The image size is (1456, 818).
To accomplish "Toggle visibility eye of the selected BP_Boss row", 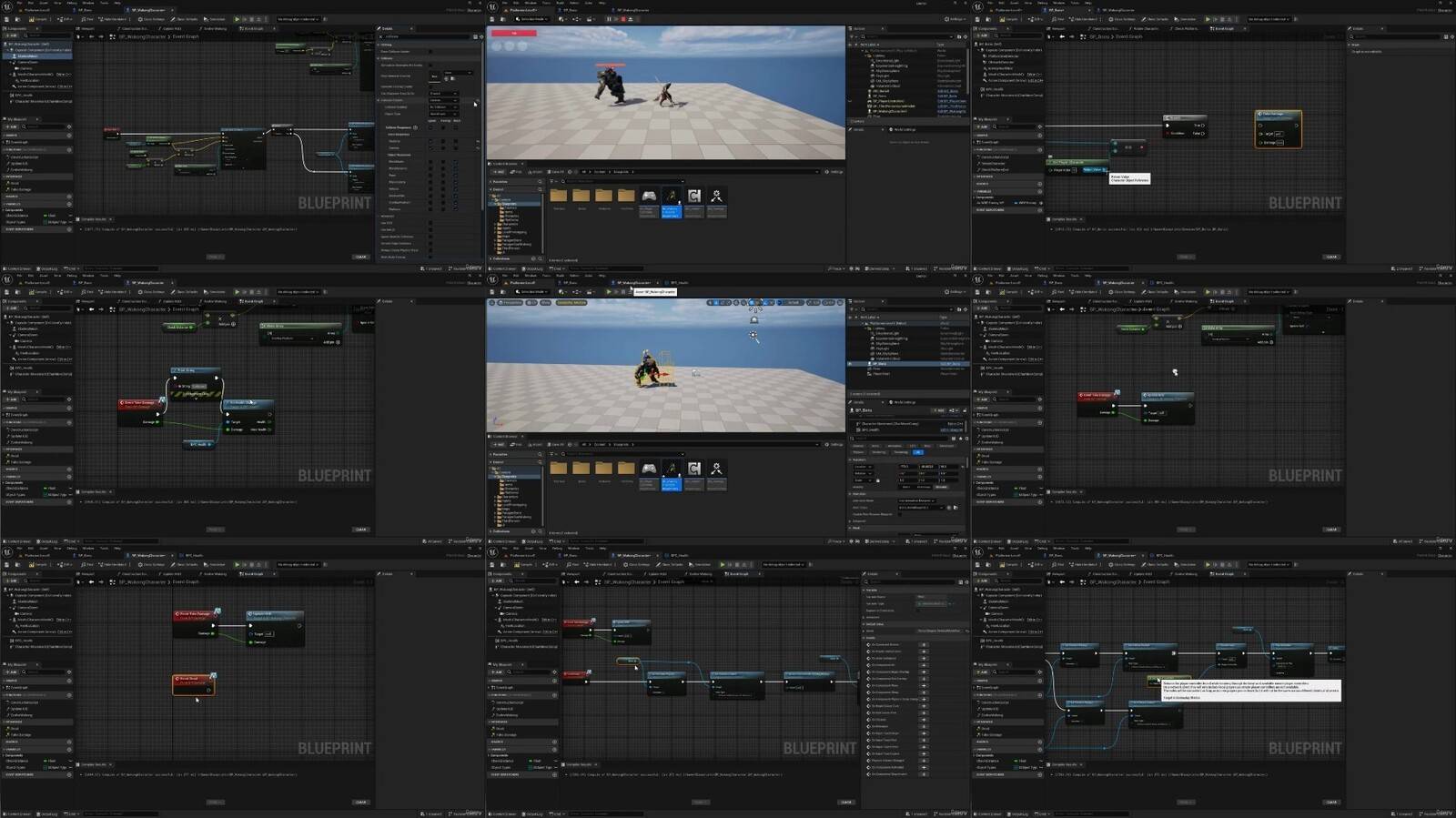I will click(849, 364).
